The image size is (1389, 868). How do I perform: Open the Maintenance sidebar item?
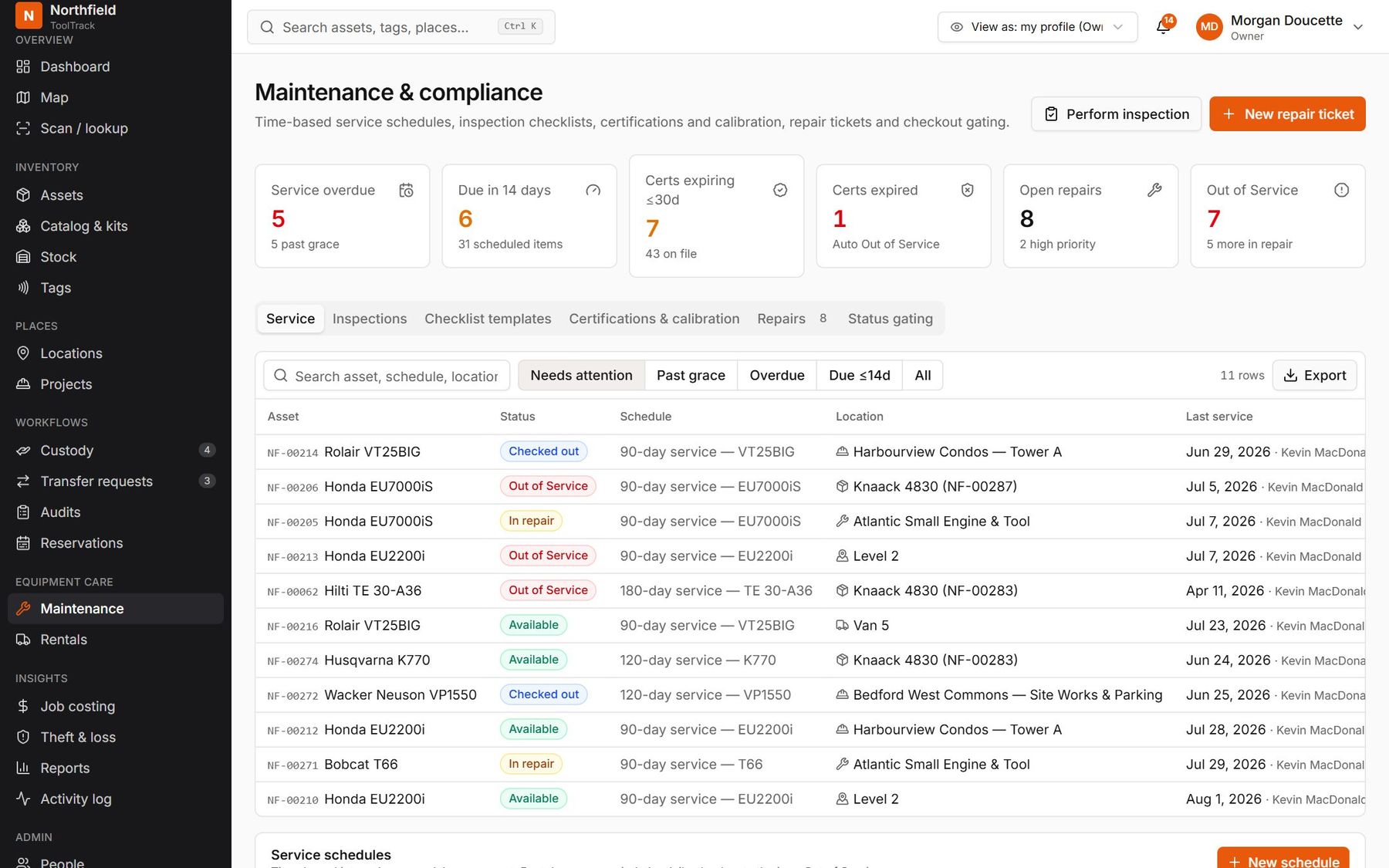pos(116,609)
